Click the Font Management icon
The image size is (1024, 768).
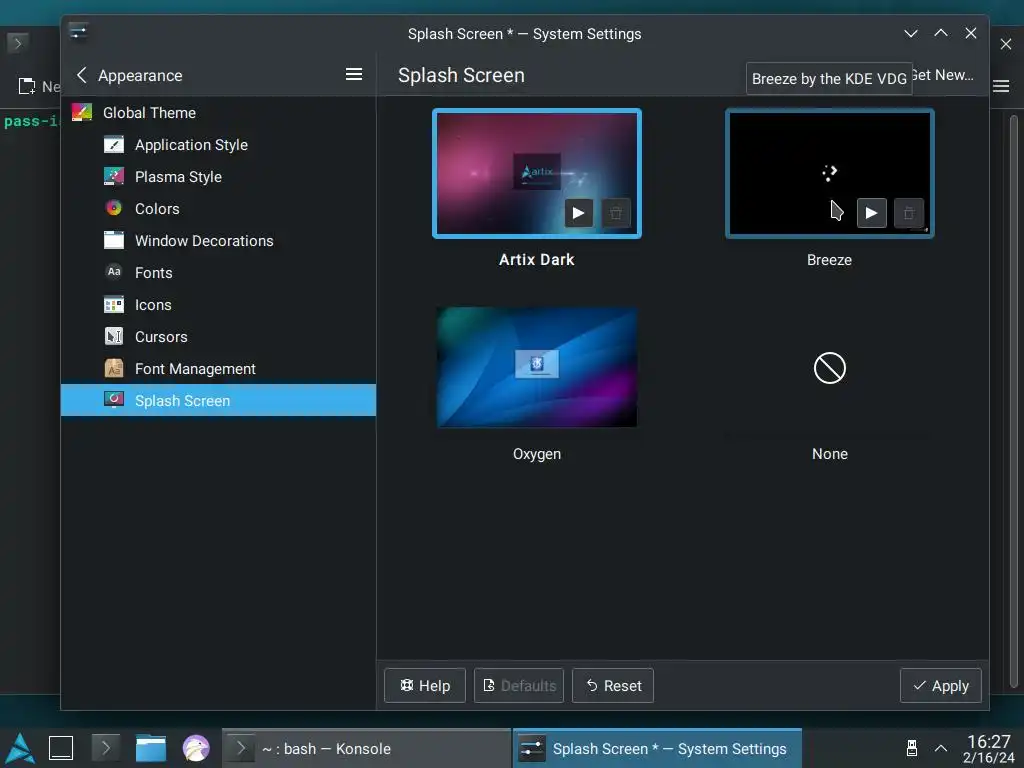pos(114,368)
